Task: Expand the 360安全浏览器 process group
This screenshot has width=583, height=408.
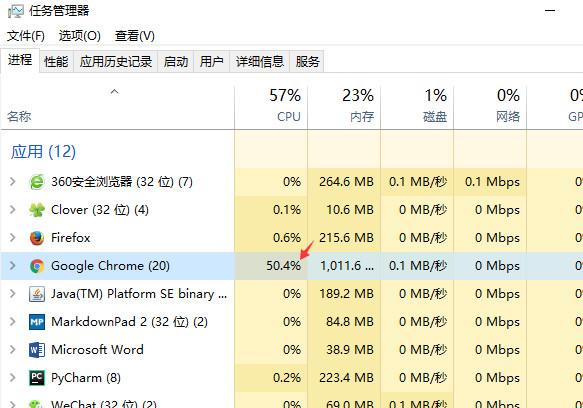Action: 13,181
